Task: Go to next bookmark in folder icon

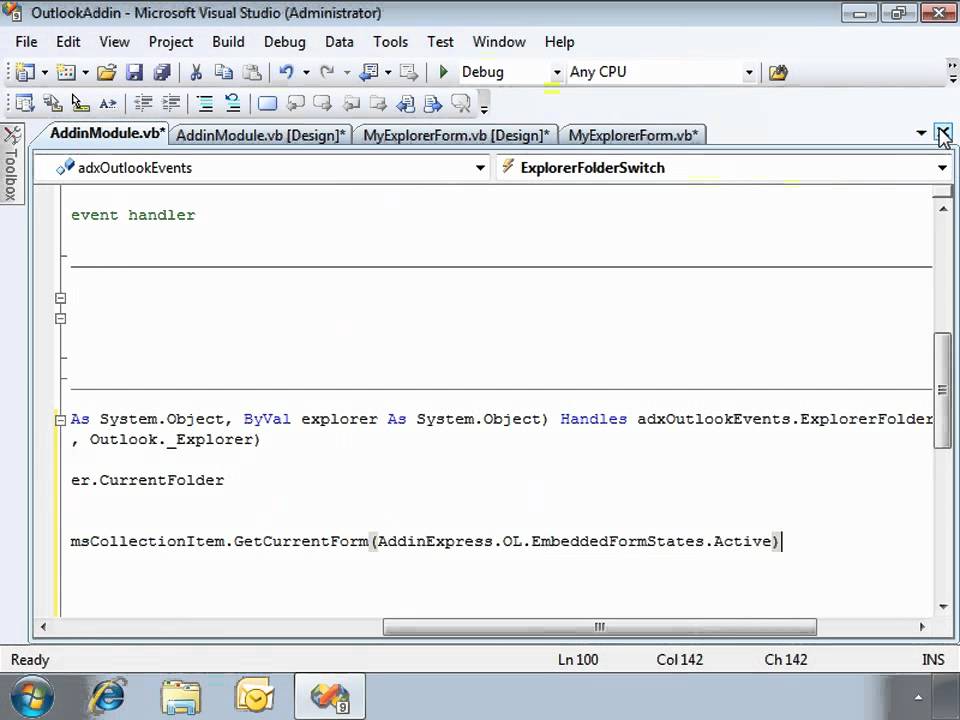Action: click(x=378, y=103)
